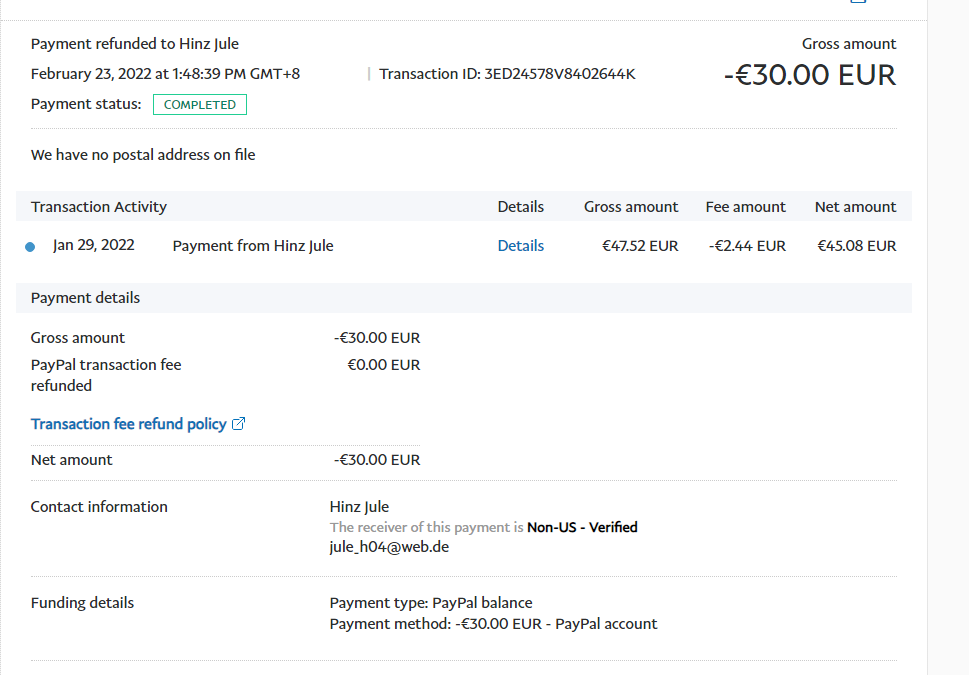Open the Transaction fee refund policy link

[128, 424]
